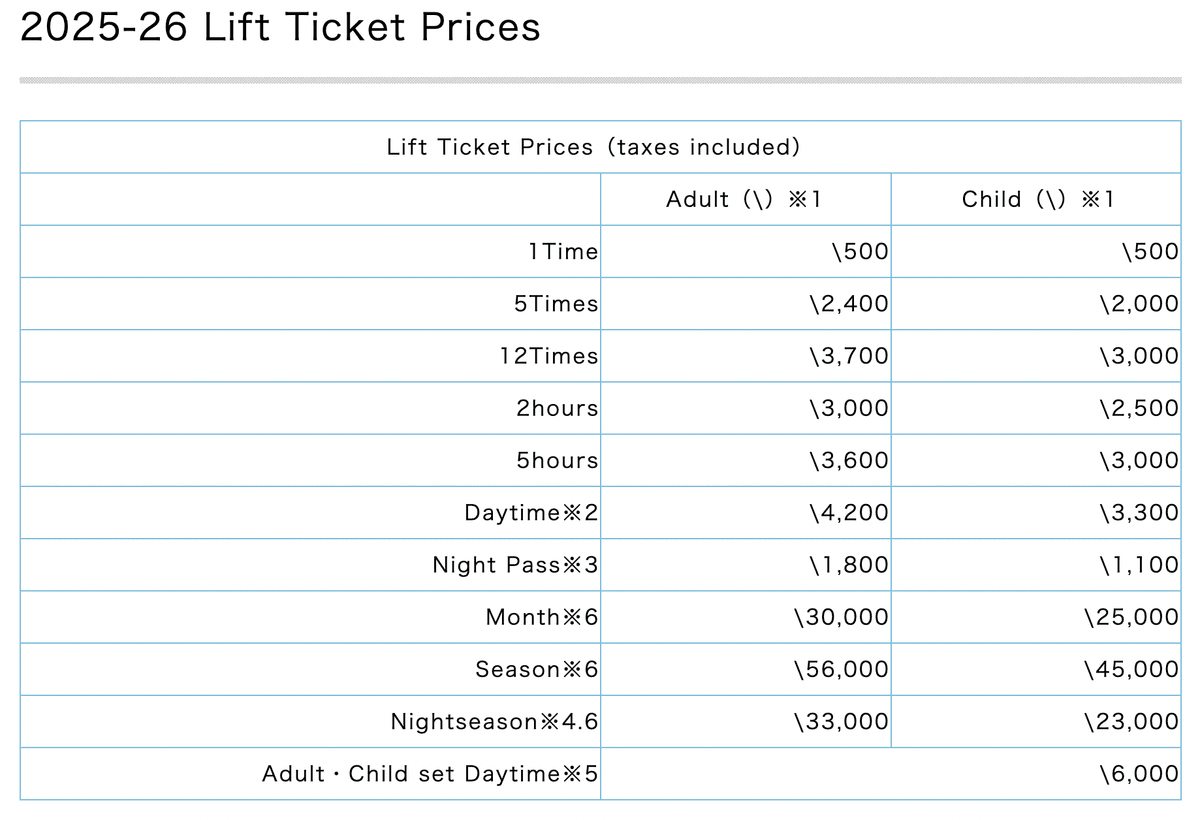Click the 2025-26 Lift Ticket Prices heading
The height and width of the screenshot is (820, 1200).
(280, 27)
